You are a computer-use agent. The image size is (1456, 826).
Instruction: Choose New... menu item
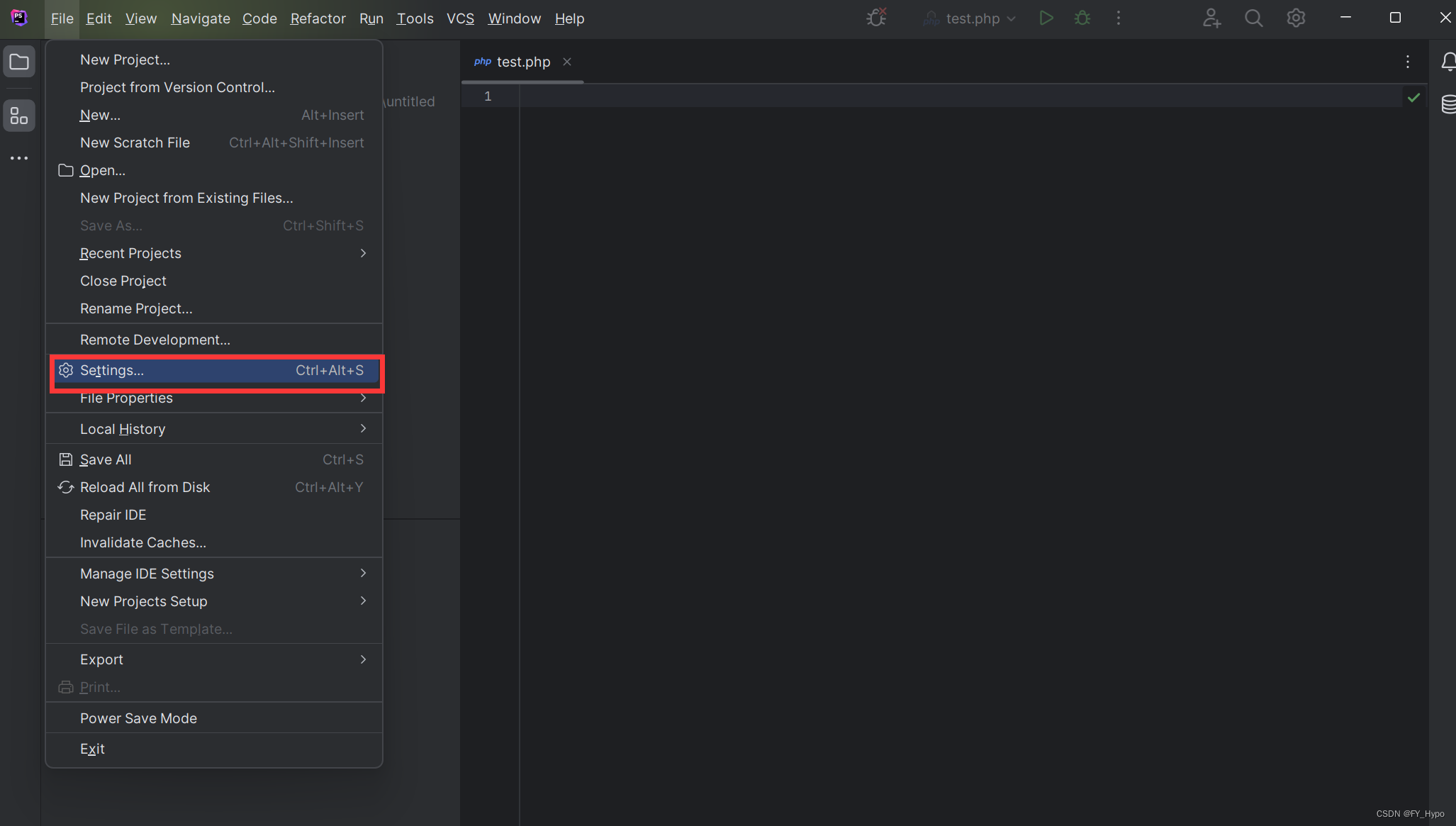click(x=213, y=115)
